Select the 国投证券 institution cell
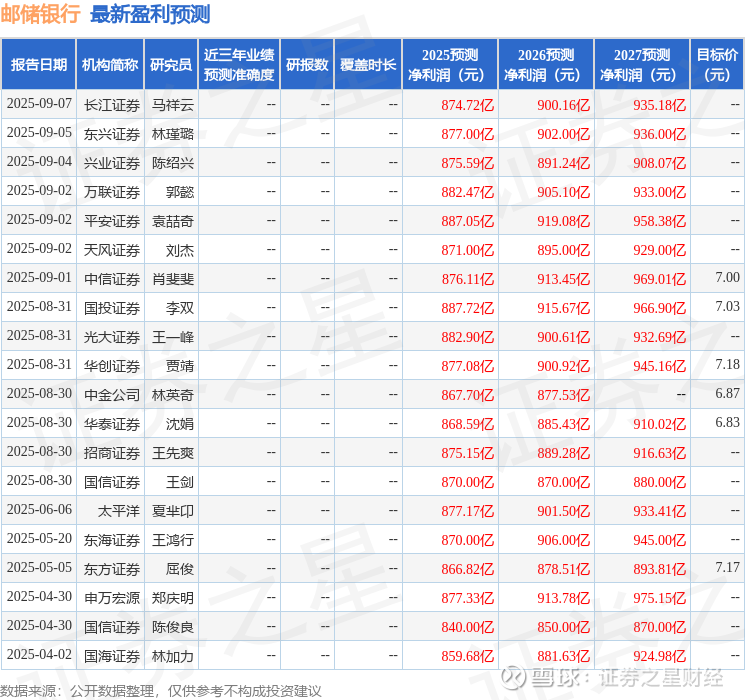 click(x=112, y=308)
